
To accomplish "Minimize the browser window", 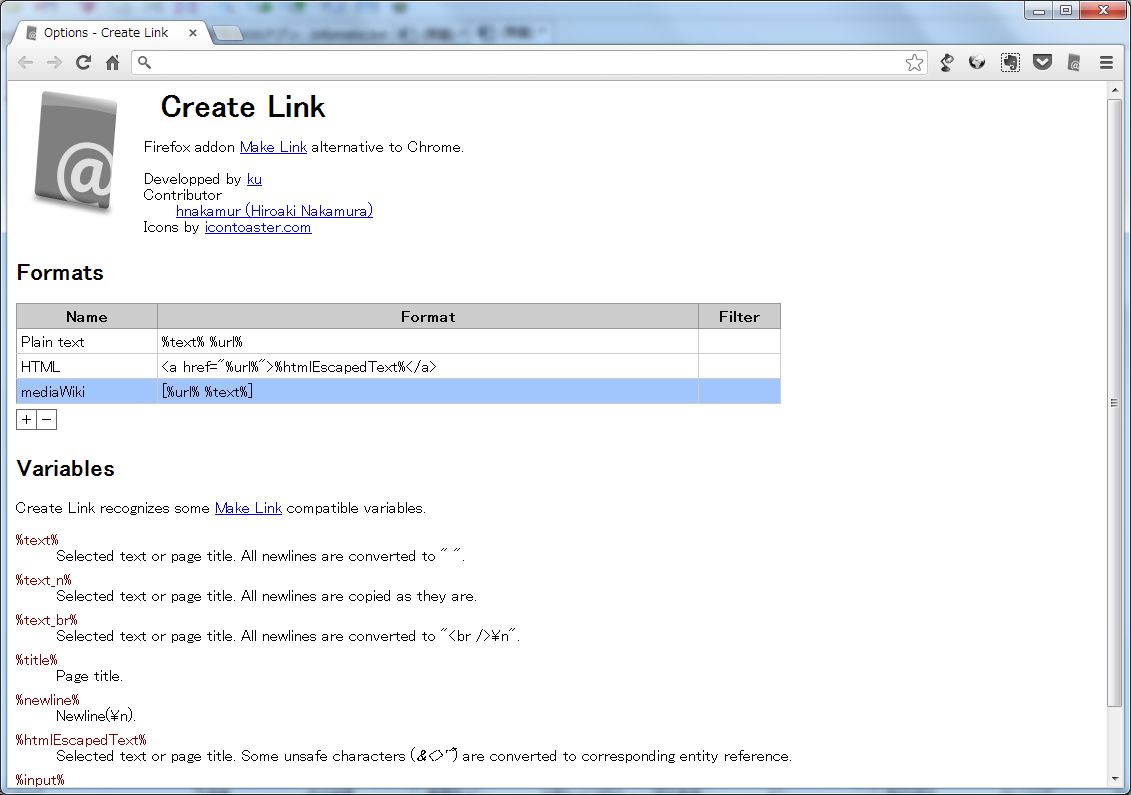I will coord(1039,11).
